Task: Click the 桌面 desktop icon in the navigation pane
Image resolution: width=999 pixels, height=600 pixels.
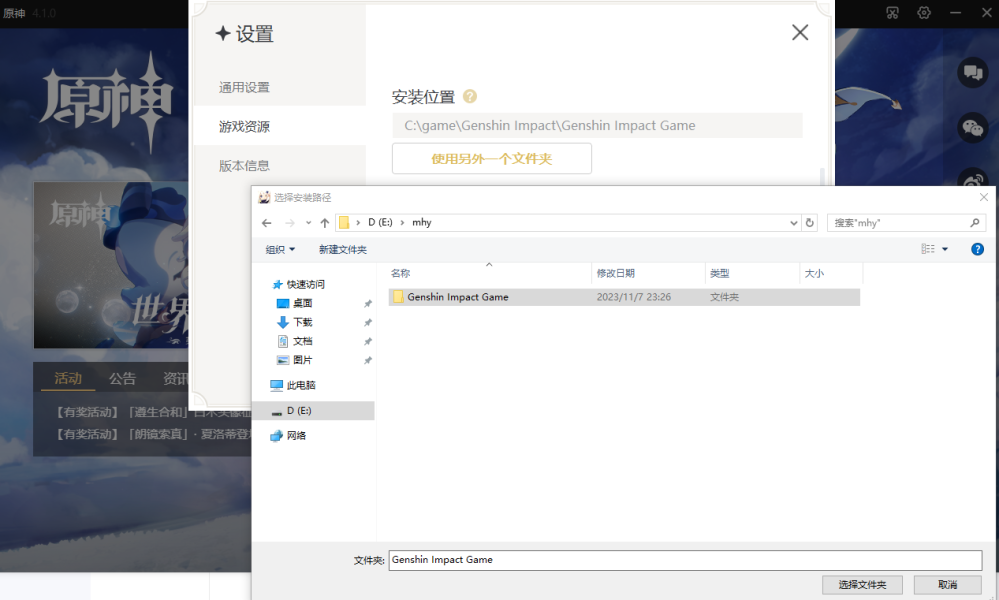Action: coord(283,303)
